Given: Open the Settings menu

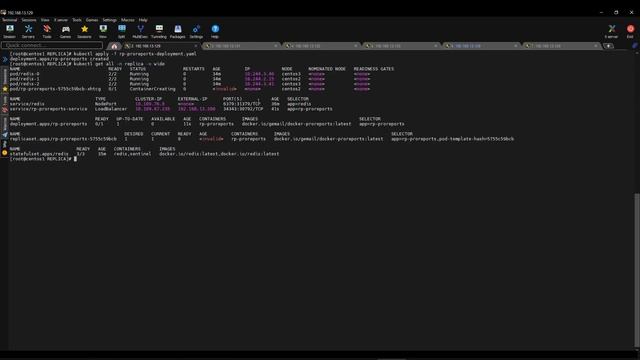Looking at the screenshot, I should (x=109, y=20).
